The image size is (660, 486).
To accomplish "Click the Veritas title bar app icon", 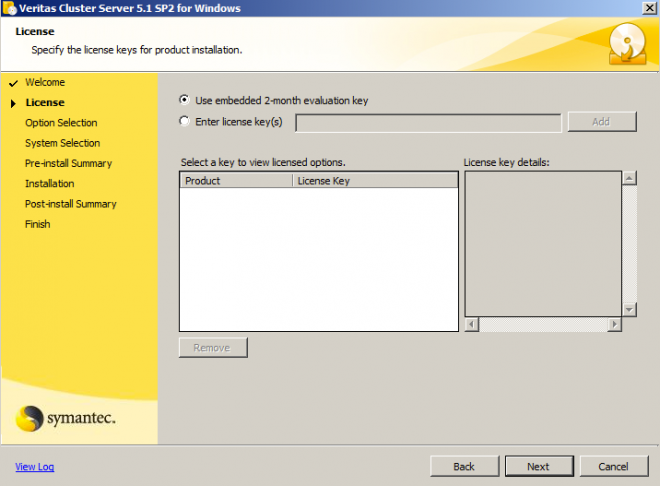I will (9, 8).
